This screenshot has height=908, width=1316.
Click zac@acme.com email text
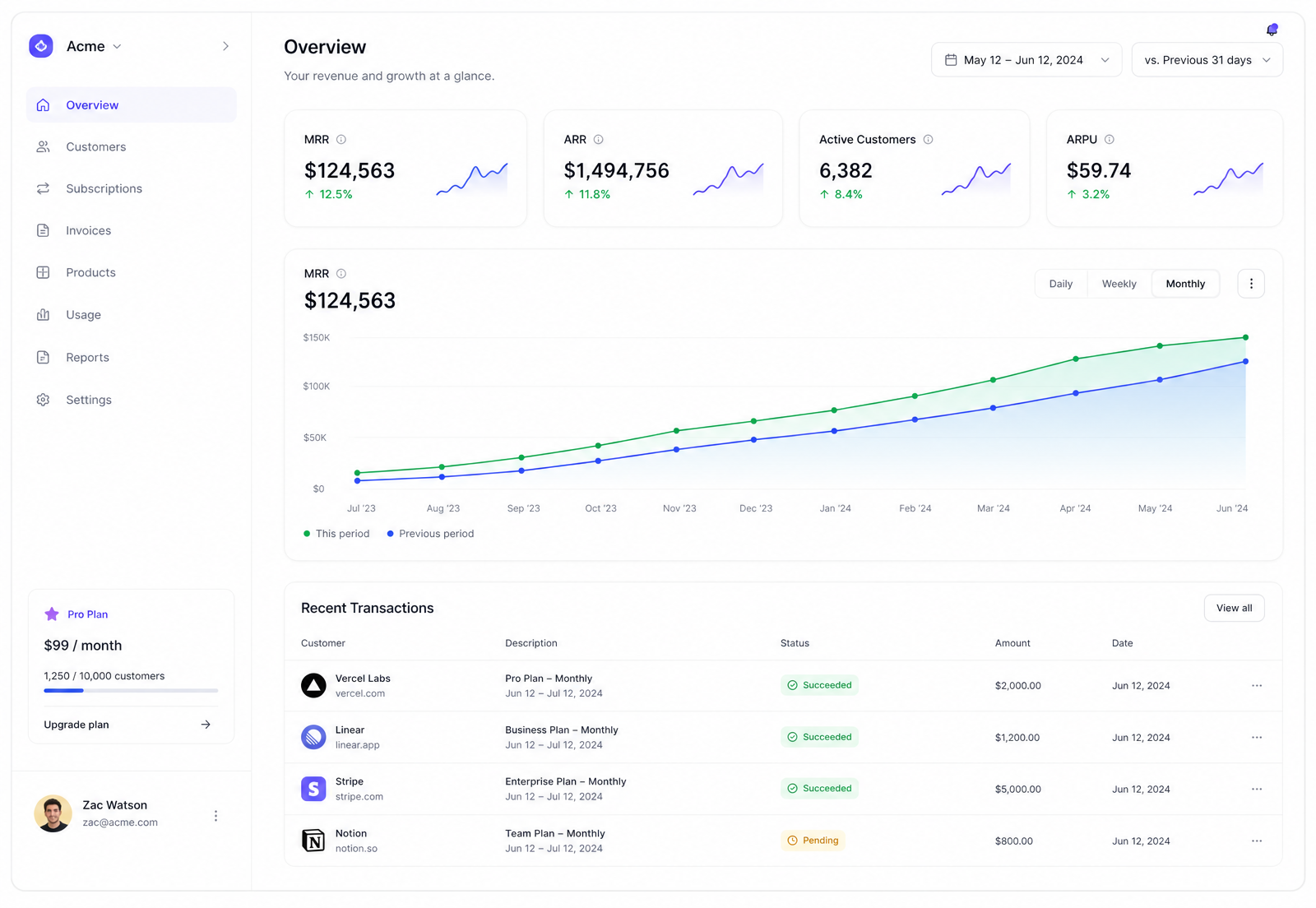click(x=120, y=822)
